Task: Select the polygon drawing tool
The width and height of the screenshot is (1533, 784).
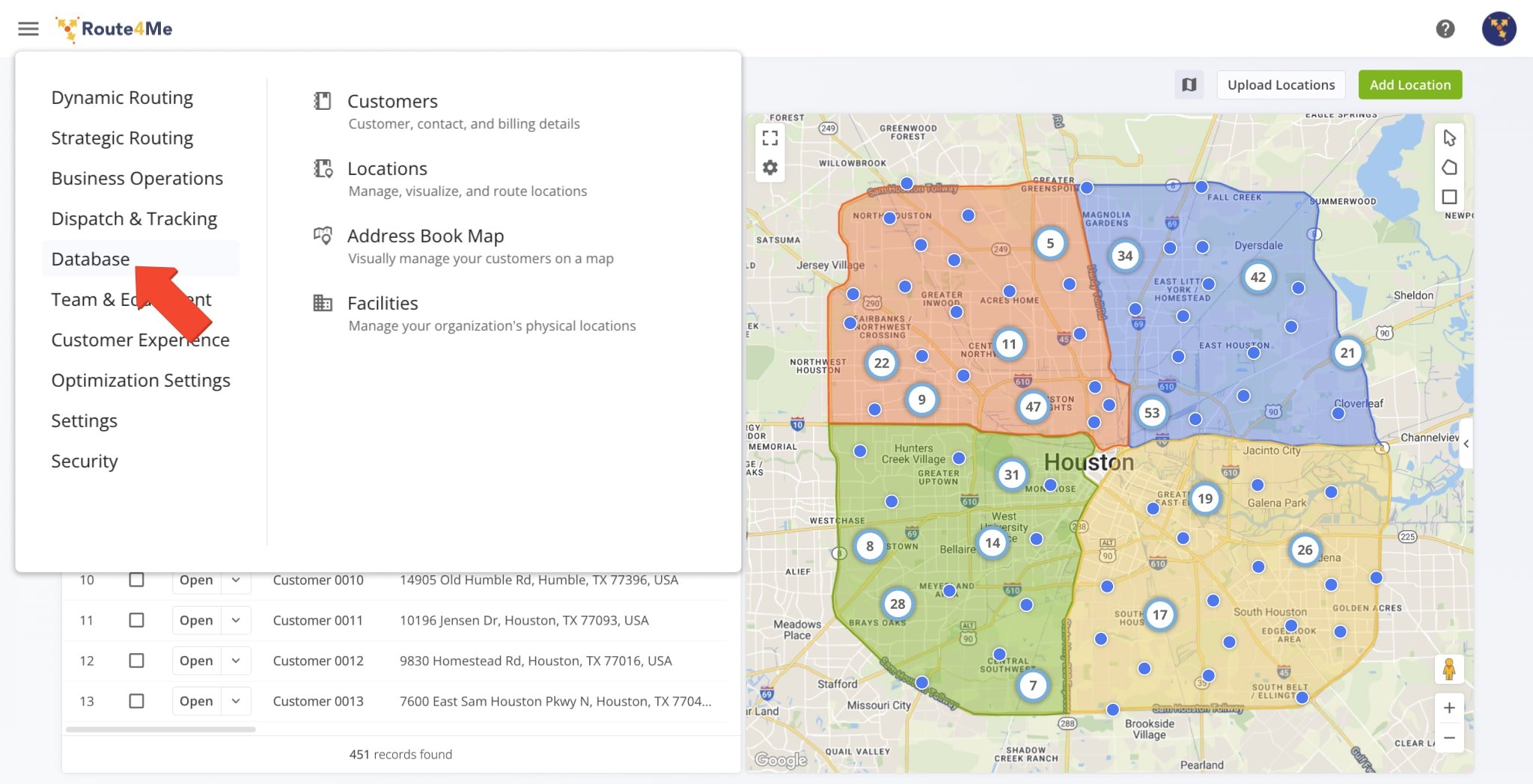Action: (x=1449, y=167)
